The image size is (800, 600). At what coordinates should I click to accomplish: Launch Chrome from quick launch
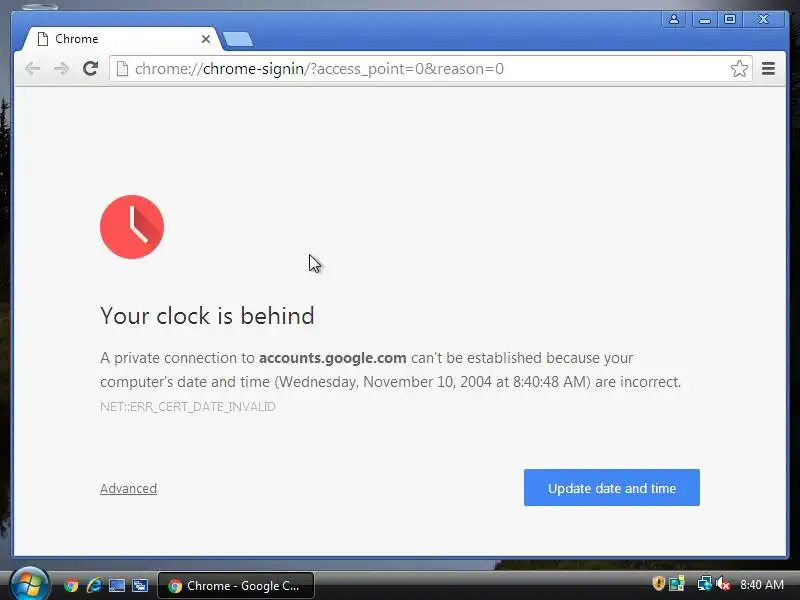pos(71,585)
